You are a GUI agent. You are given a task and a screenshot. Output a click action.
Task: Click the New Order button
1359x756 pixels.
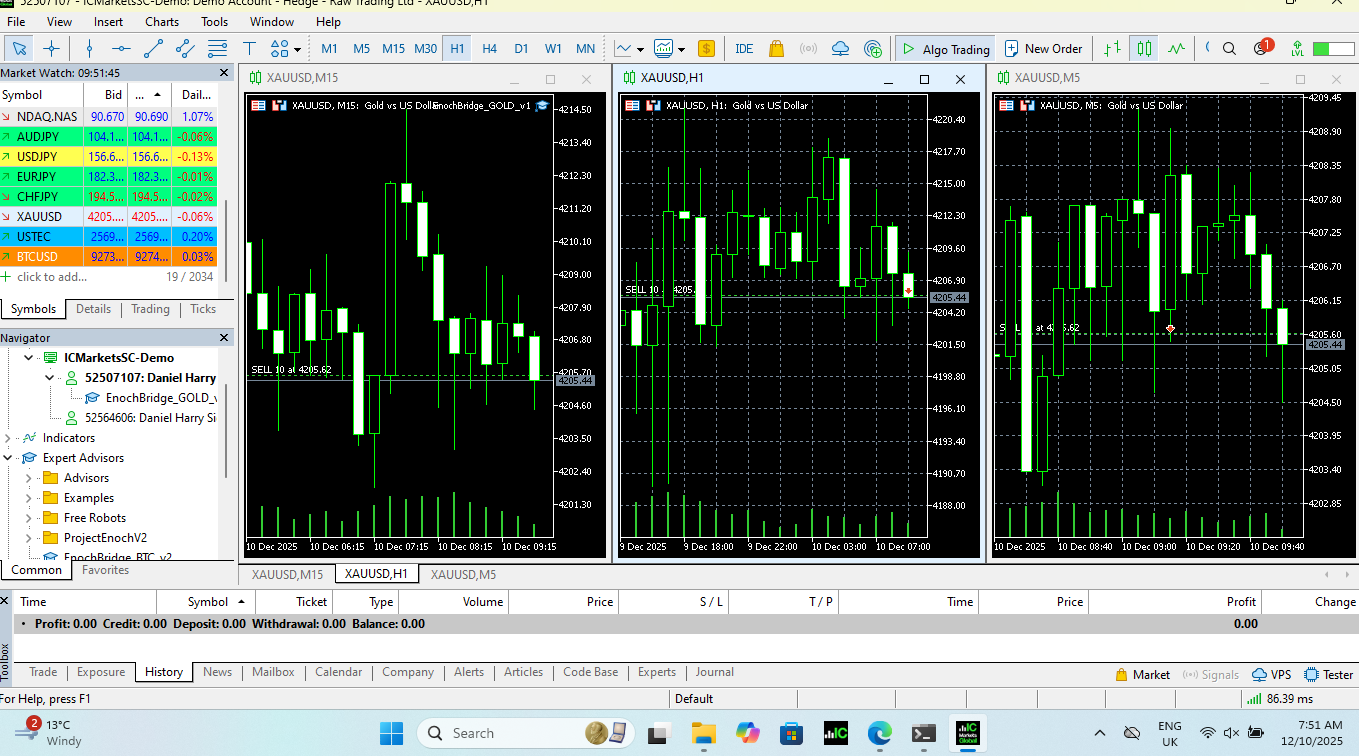[x=1043, y=48]
